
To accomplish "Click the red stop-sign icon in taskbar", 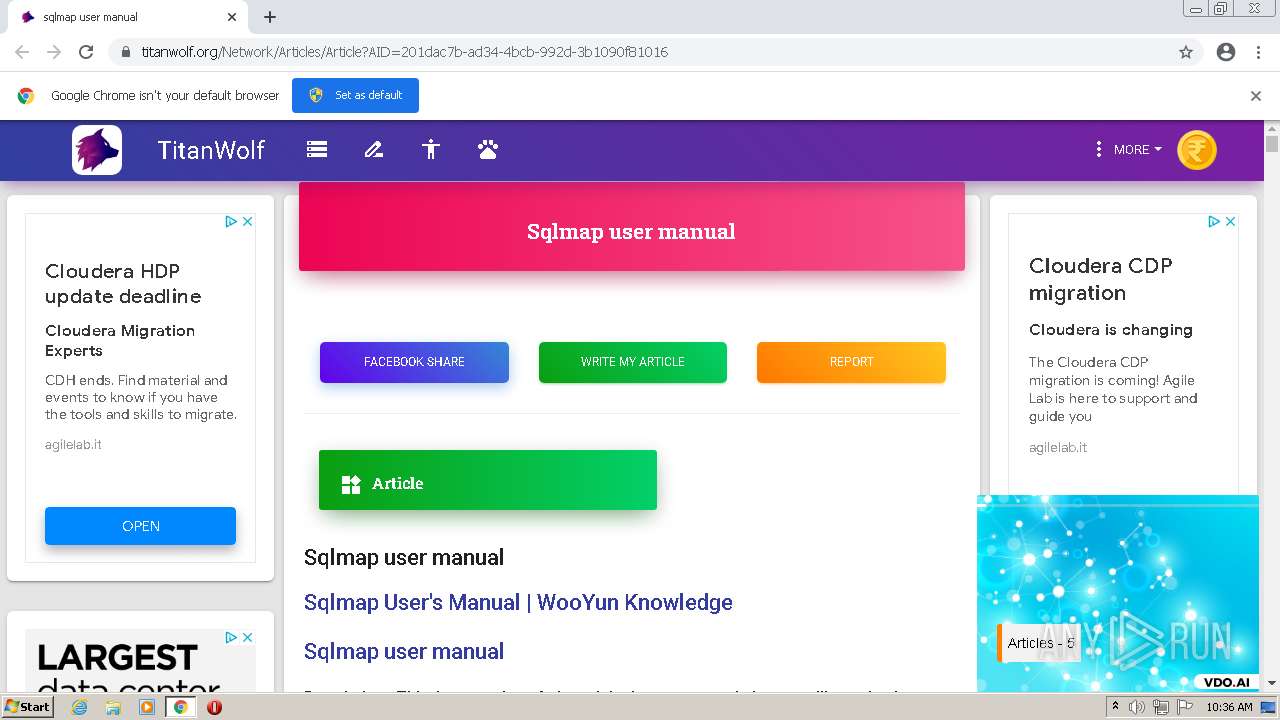I will [x=214, y=707].
